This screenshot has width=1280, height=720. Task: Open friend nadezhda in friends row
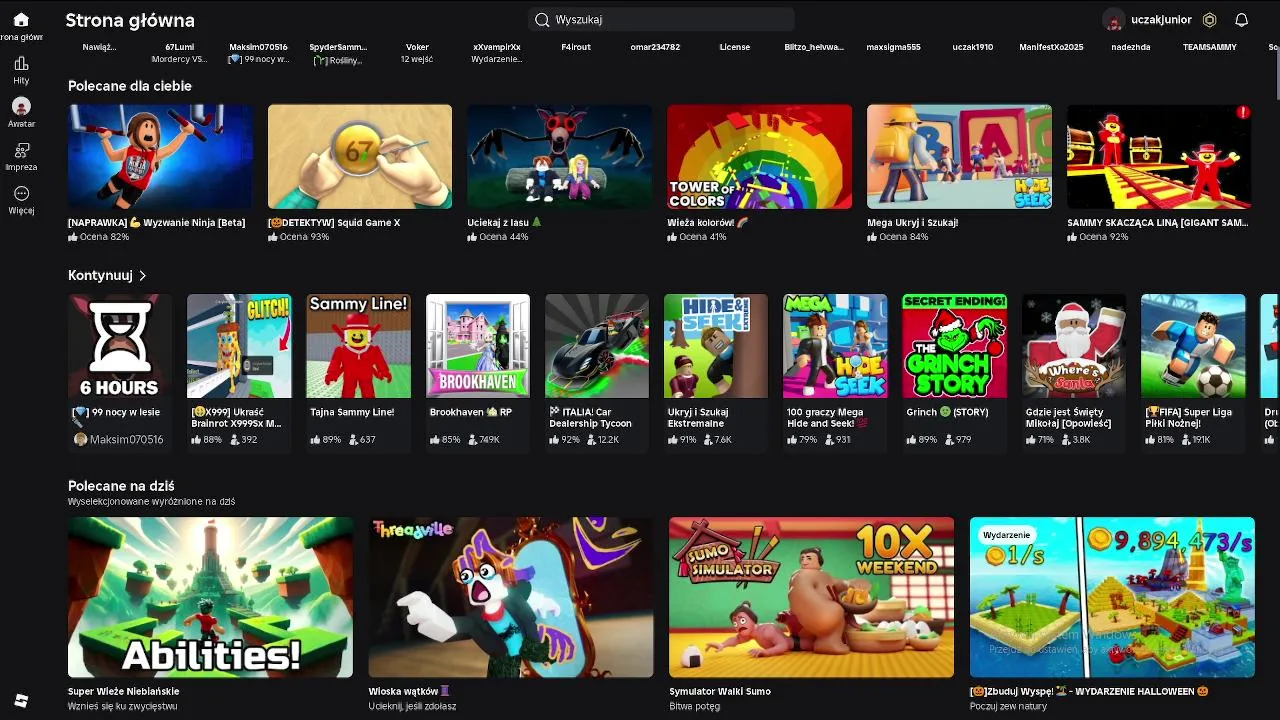pos(1131,47)
